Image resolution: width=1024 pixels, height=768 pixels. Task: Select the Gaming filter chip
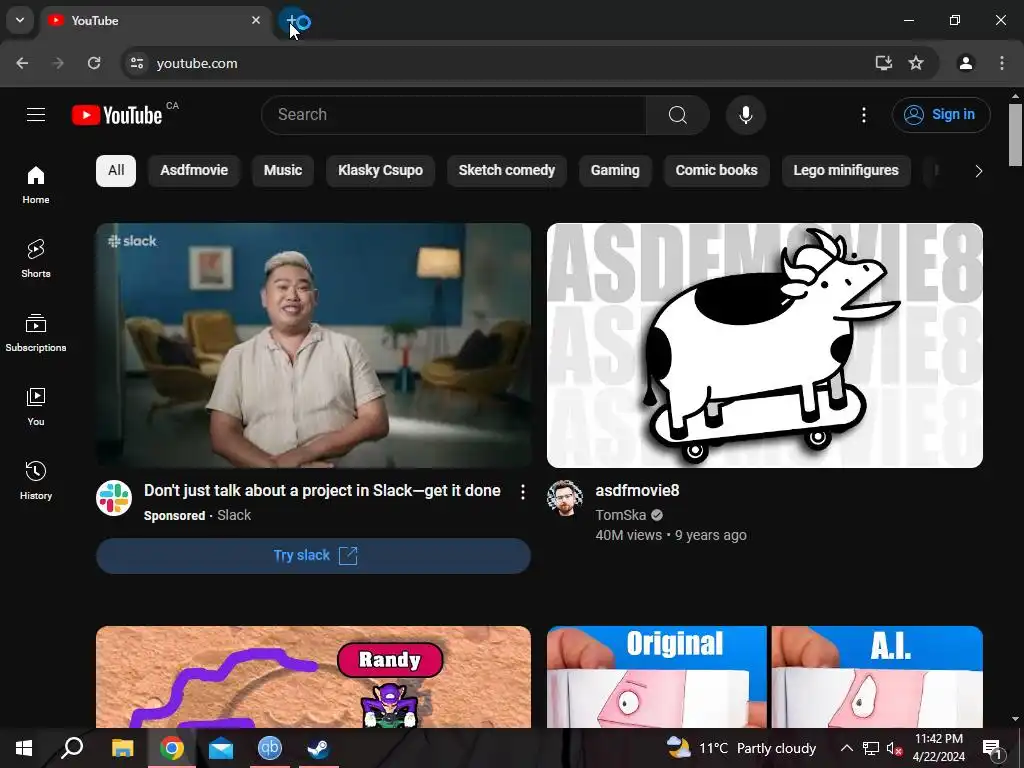click(615, 170)
